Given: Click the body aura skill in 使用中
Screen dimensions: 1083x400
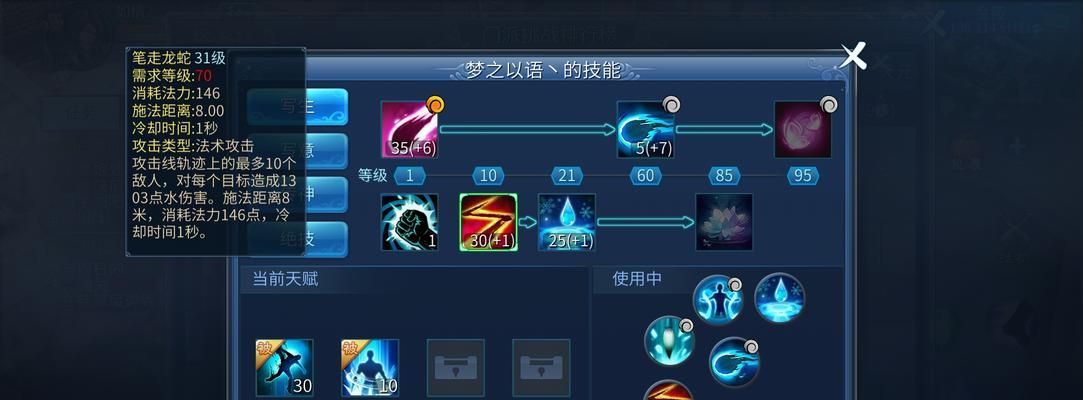Looking at the screenshot, I should pos(718,299).
